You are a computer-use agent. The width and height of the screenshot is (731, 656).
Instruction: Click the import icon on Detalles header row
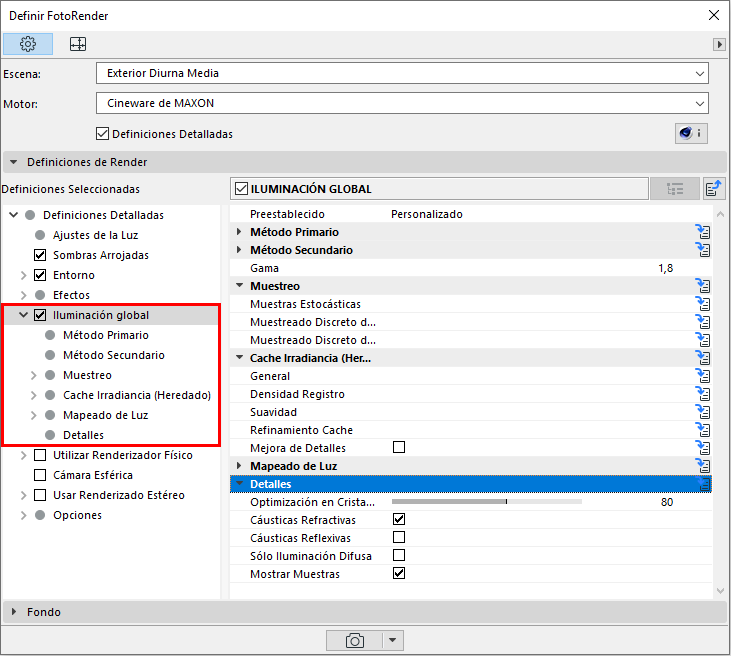[703, 484]
